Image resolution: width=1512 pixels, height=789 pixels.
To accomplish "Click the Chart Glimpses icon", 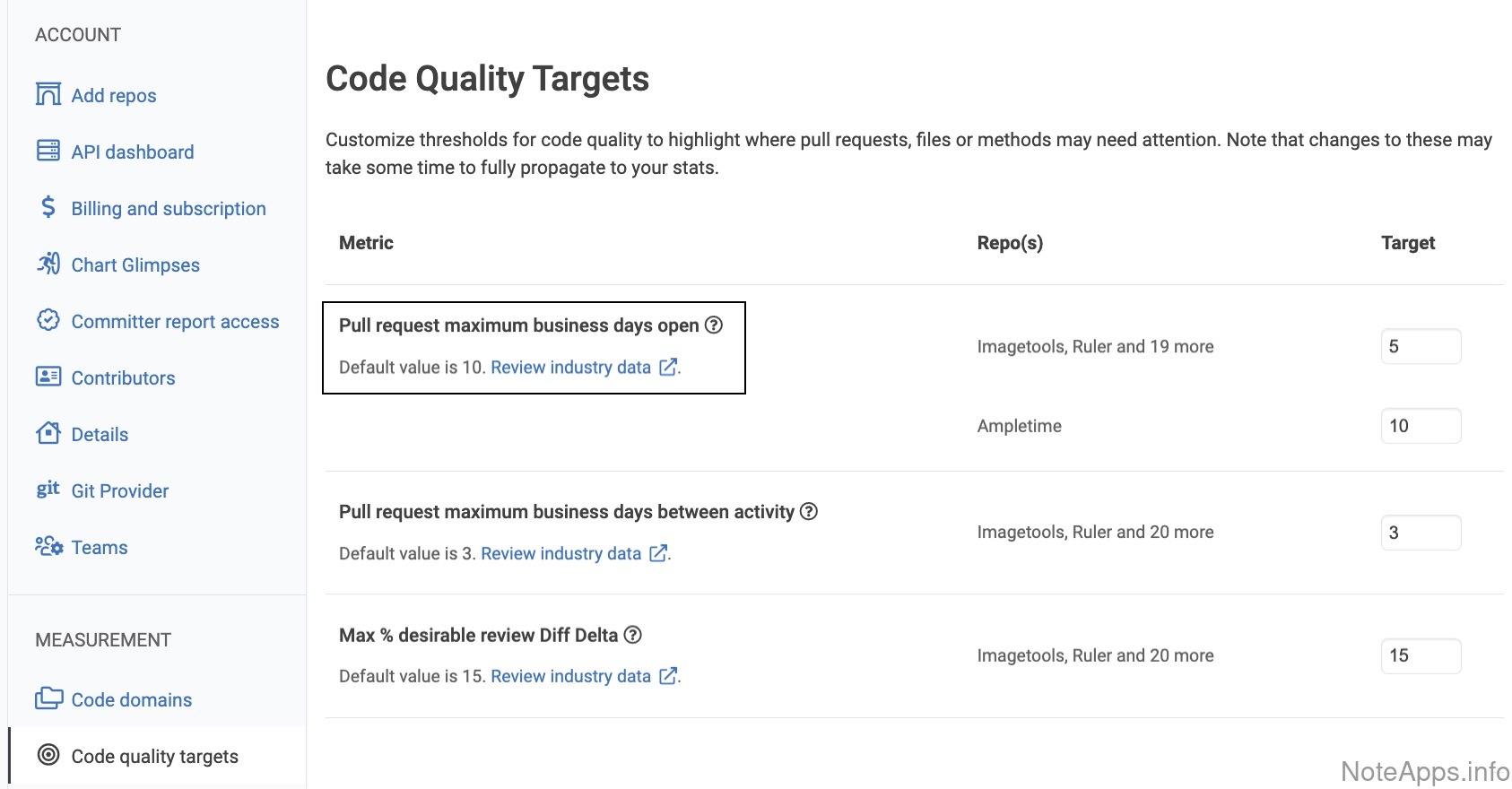I will click(x=48, y=264).
